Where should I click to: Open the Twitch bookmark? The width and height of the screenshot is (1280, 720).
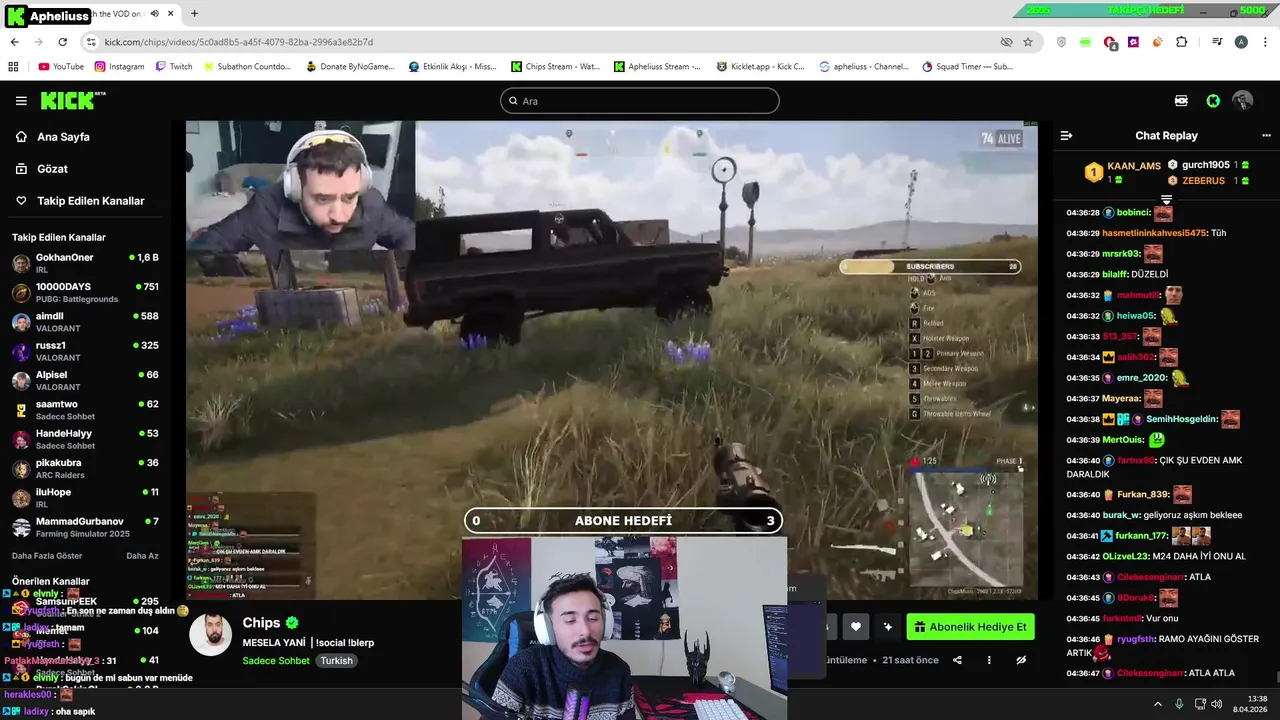pyautogui.click(x=174, y=67)
